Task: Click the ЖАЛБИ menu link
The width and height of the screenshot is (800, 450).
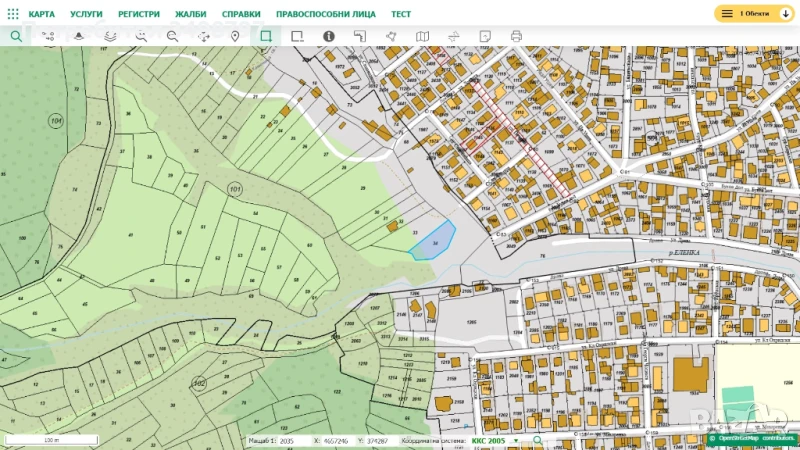Action: 190,14
